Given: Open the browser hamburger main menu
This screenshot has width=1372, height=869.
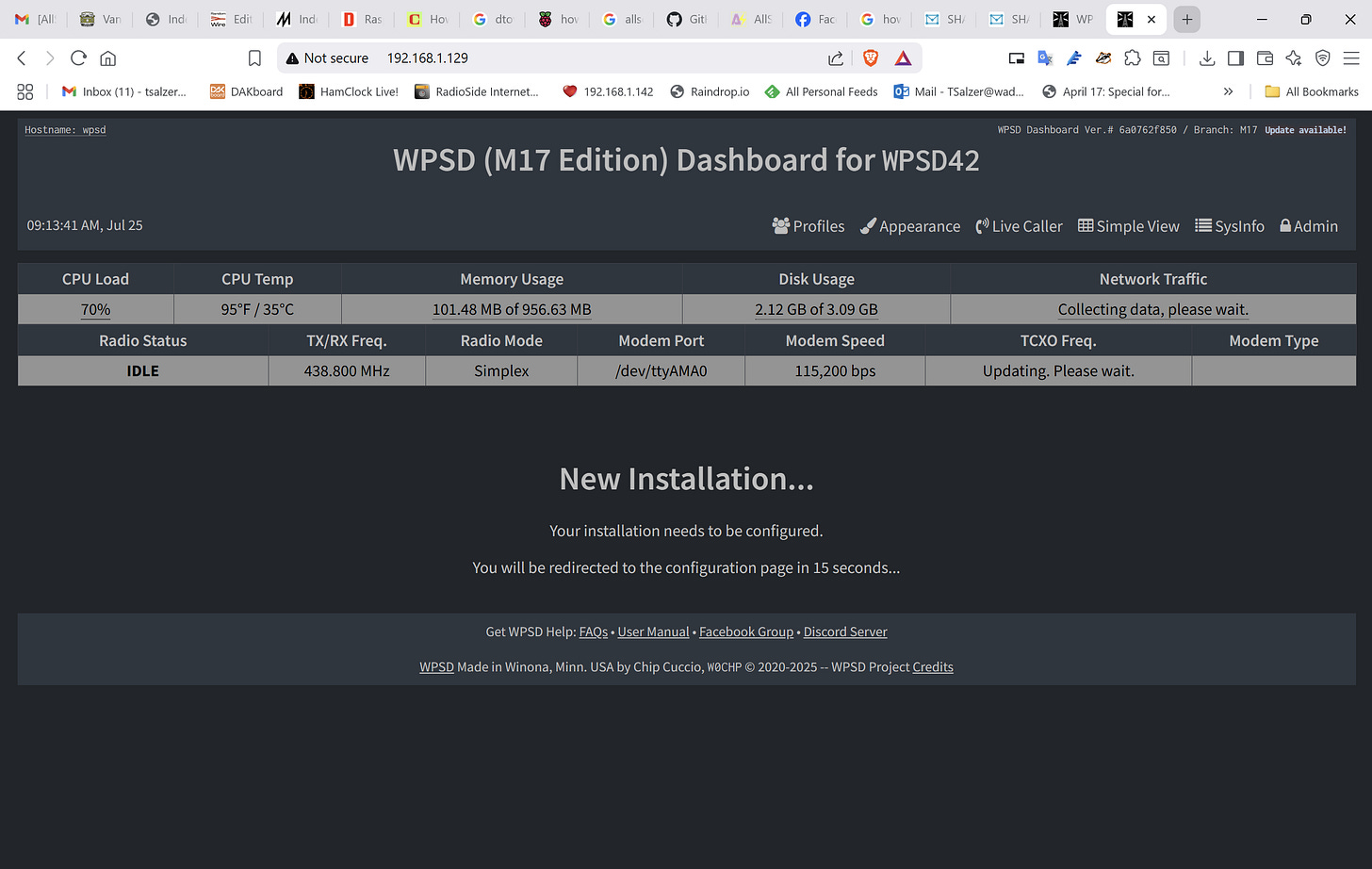Looking at the screenshot, I should 1351,58.
